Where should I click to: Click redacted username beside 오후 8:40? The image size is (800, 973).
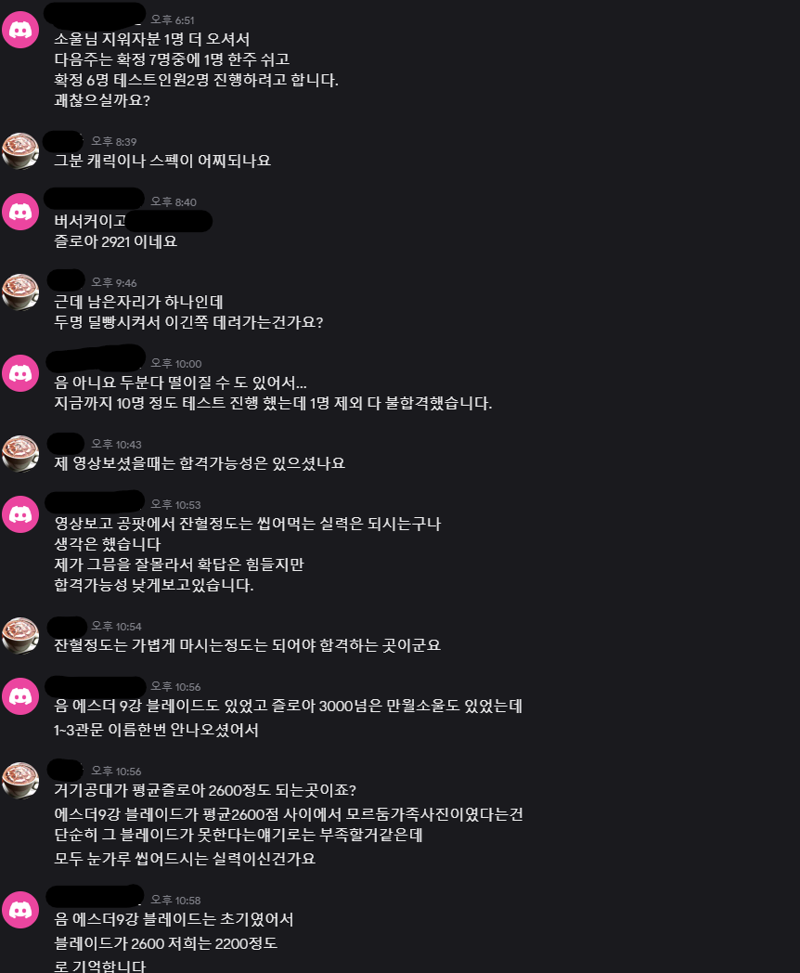(94, 199)
